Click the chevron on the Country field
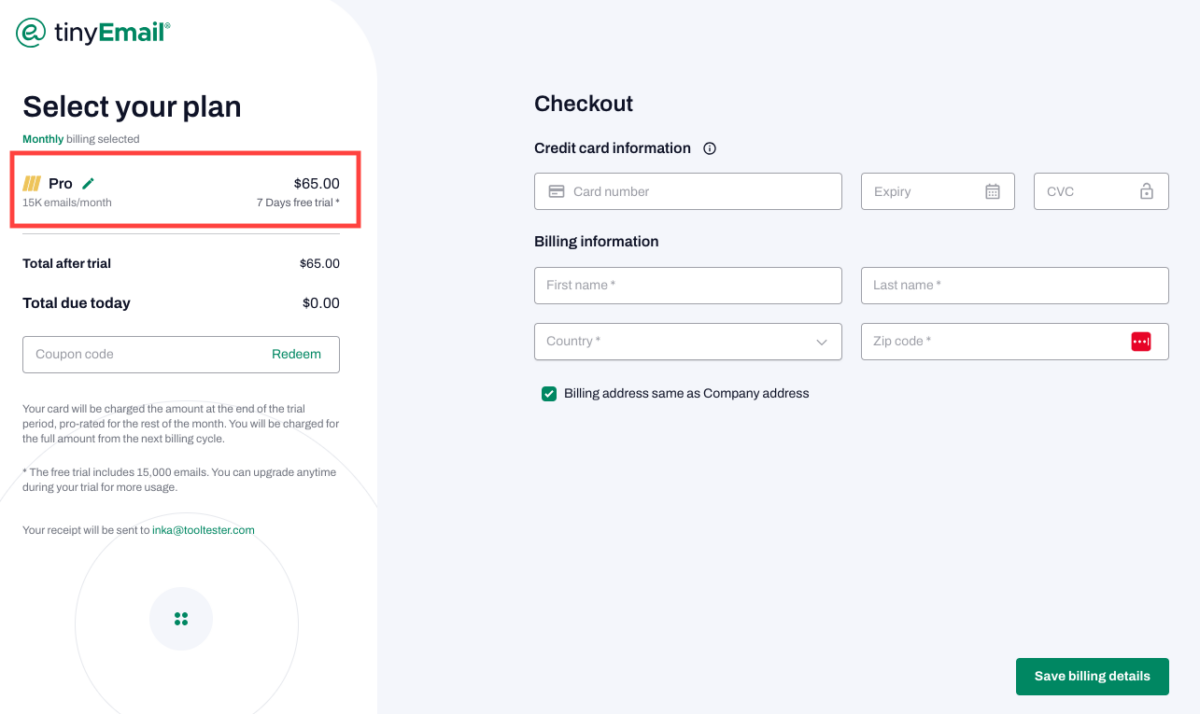Image resolution: width=1200 pixels, height=714 pixels. pyautogui.click(x=823, y=341)
